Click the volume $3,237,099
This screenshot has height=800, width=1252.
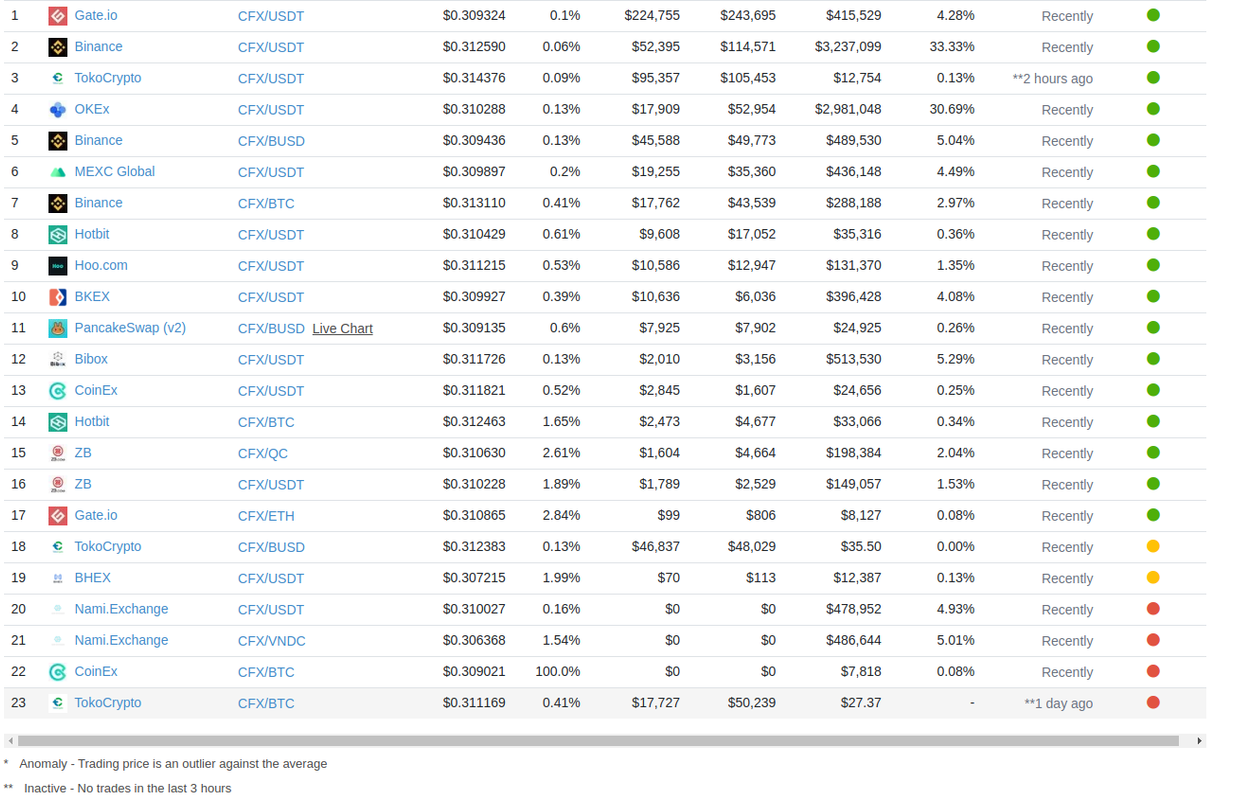pyautogui.click(x=848, y=47)
